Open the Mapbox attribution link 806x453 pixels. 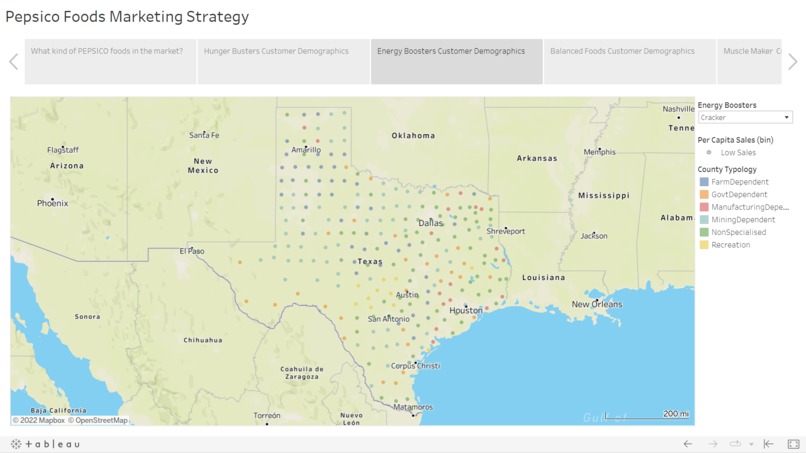pyautogui.click(x=39, y=420)
